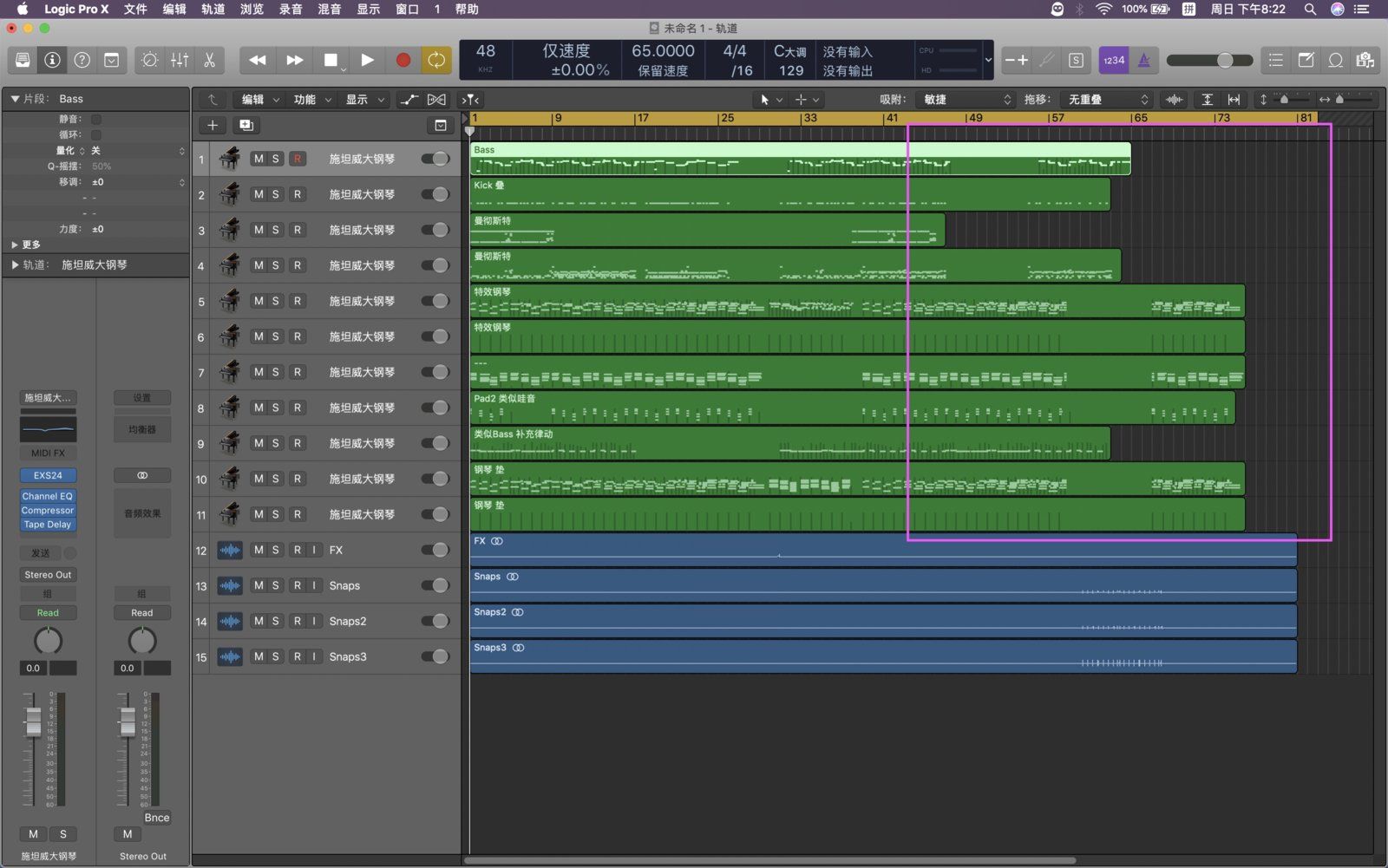Click the instrument channel strip pan knob
Viewport: 1388px width, 868px height.
(x=48, y=641)
